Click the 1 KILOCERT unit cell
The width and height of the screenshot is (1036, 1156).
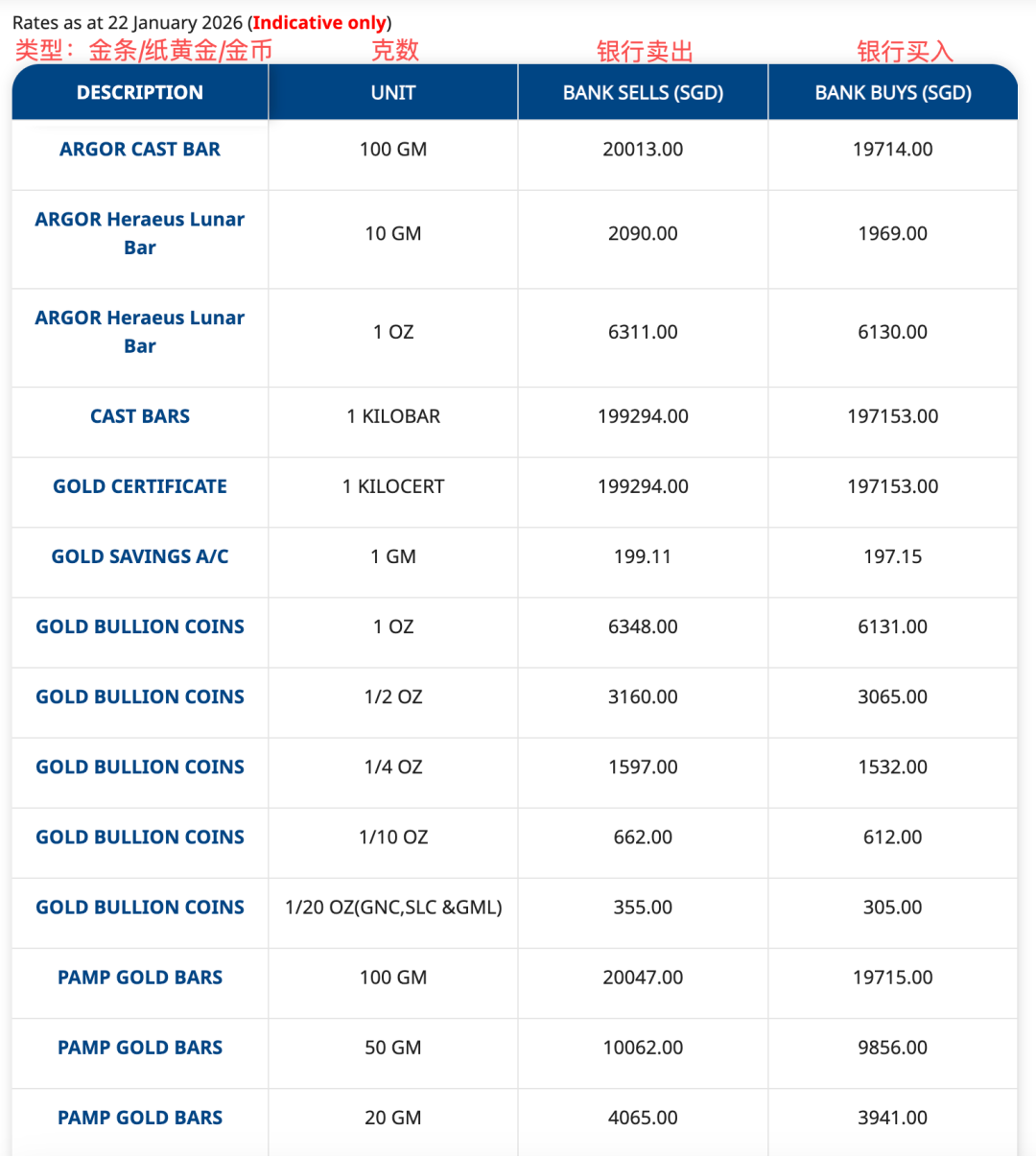(x=393, y=486)
